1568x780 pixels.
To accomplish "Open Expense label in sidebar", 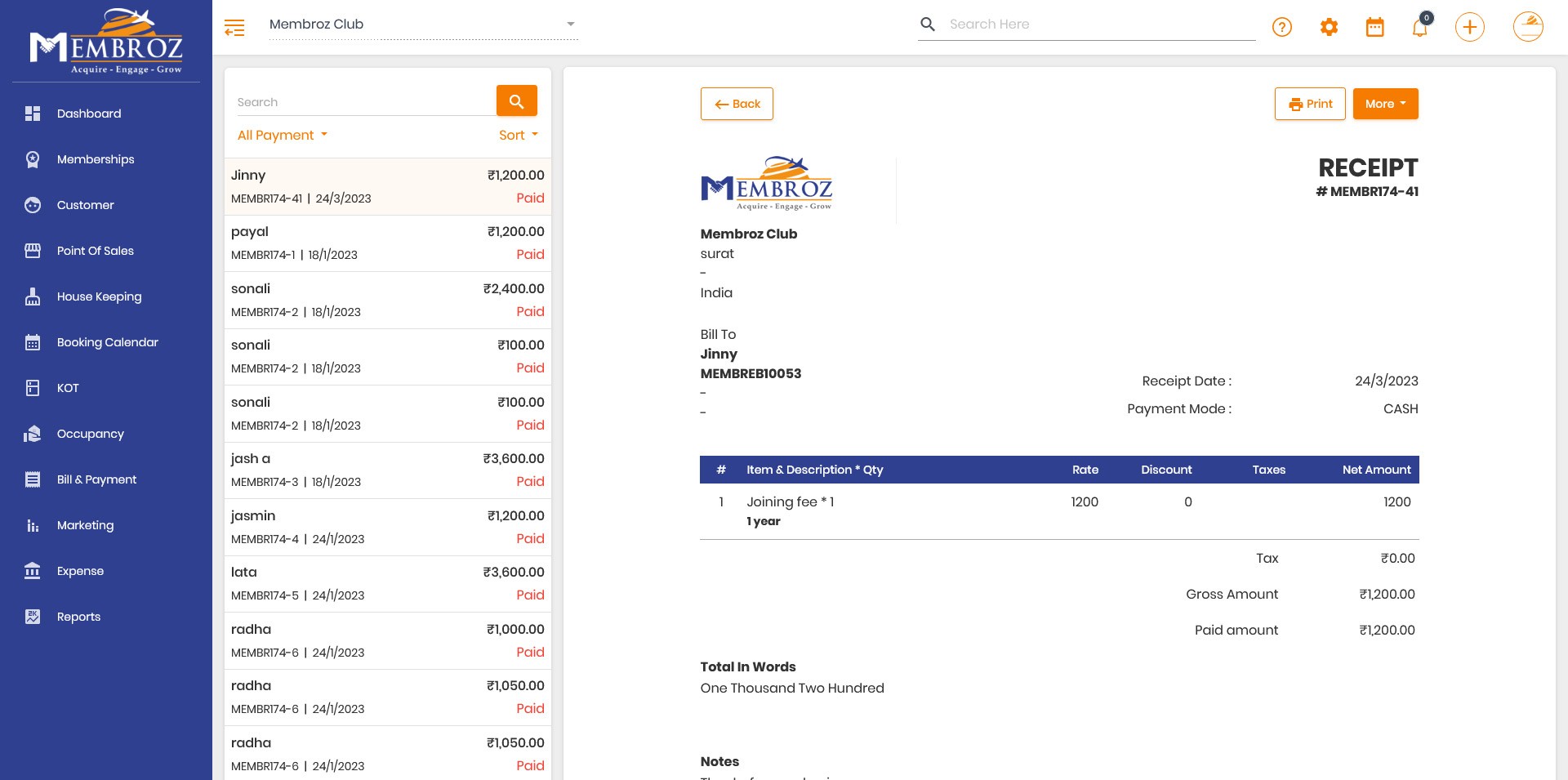I will click(x=81, y=571).
